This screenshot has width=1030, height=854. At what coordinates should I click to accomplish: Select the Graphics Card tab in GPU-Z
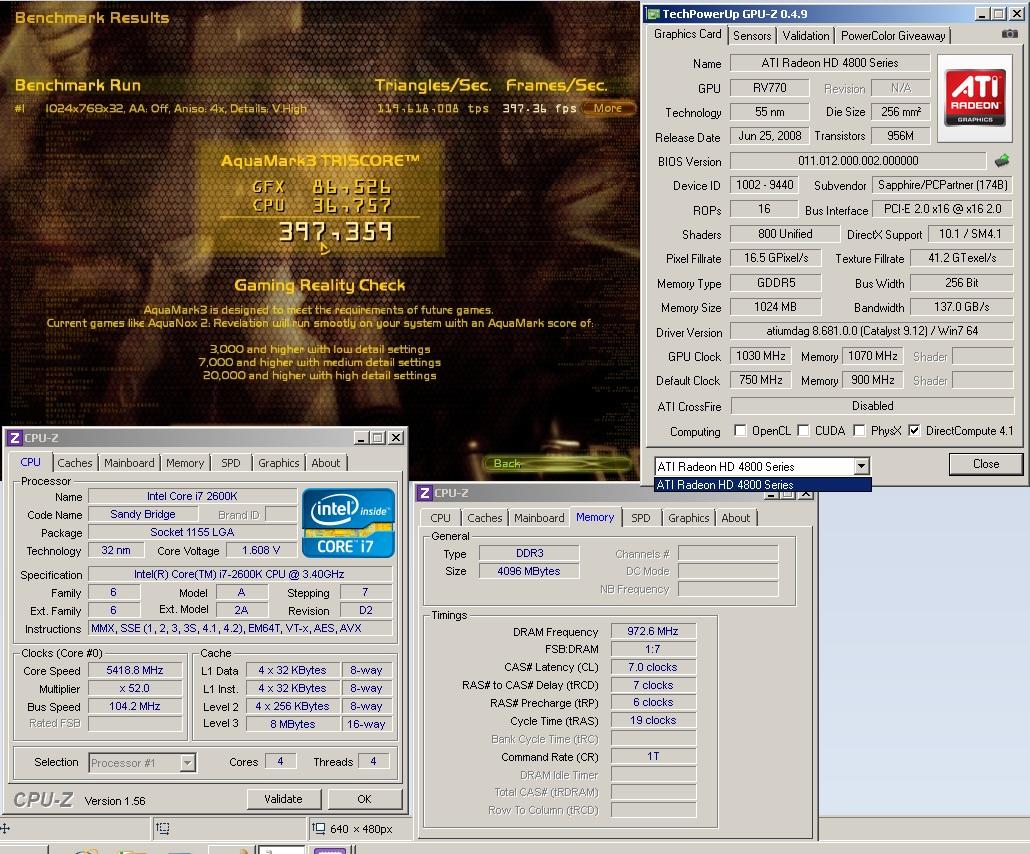coord(687,34)
